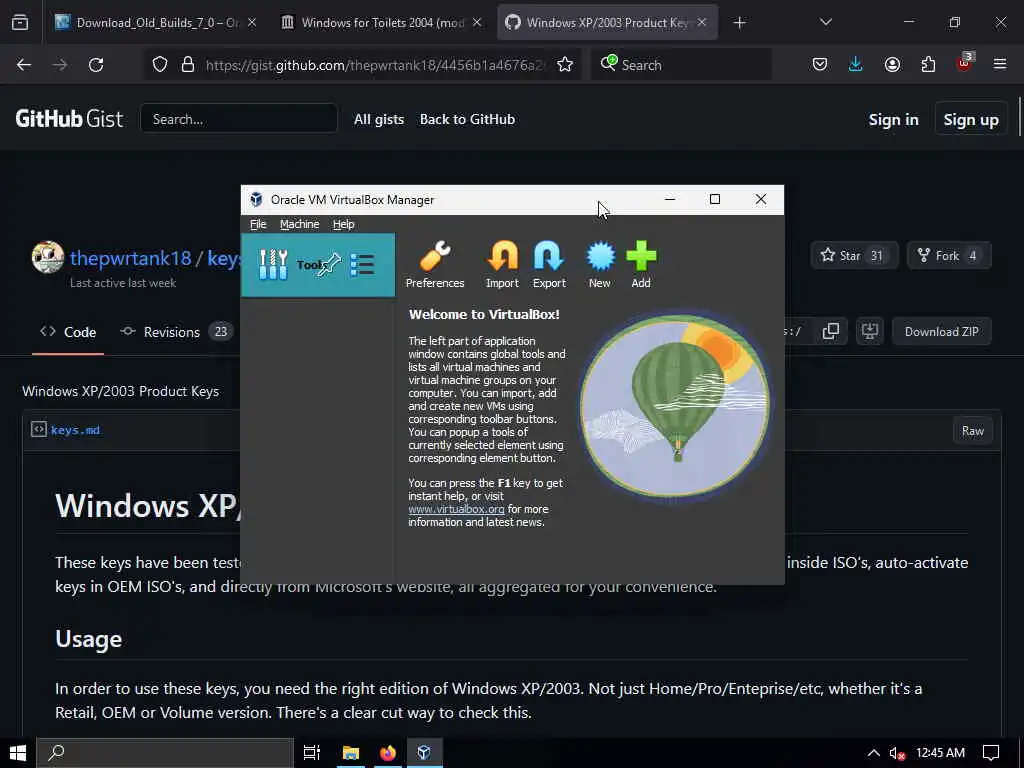Viewport: 1024px width, 768px height.
Task: View the Raw file
Action: [972, 430]
